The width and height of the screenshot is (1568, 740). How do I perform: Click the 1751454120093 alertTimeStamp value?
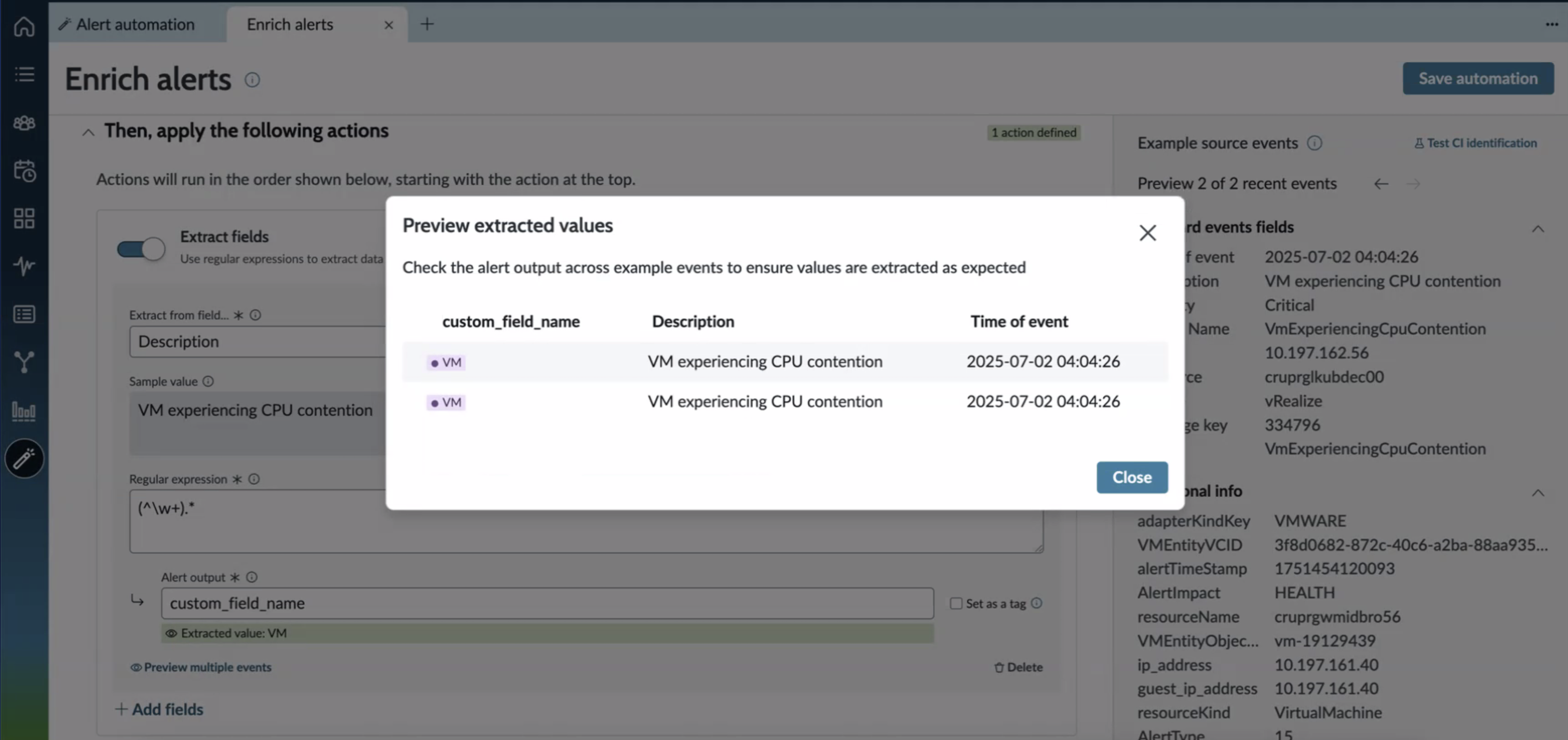(1334, 568)
